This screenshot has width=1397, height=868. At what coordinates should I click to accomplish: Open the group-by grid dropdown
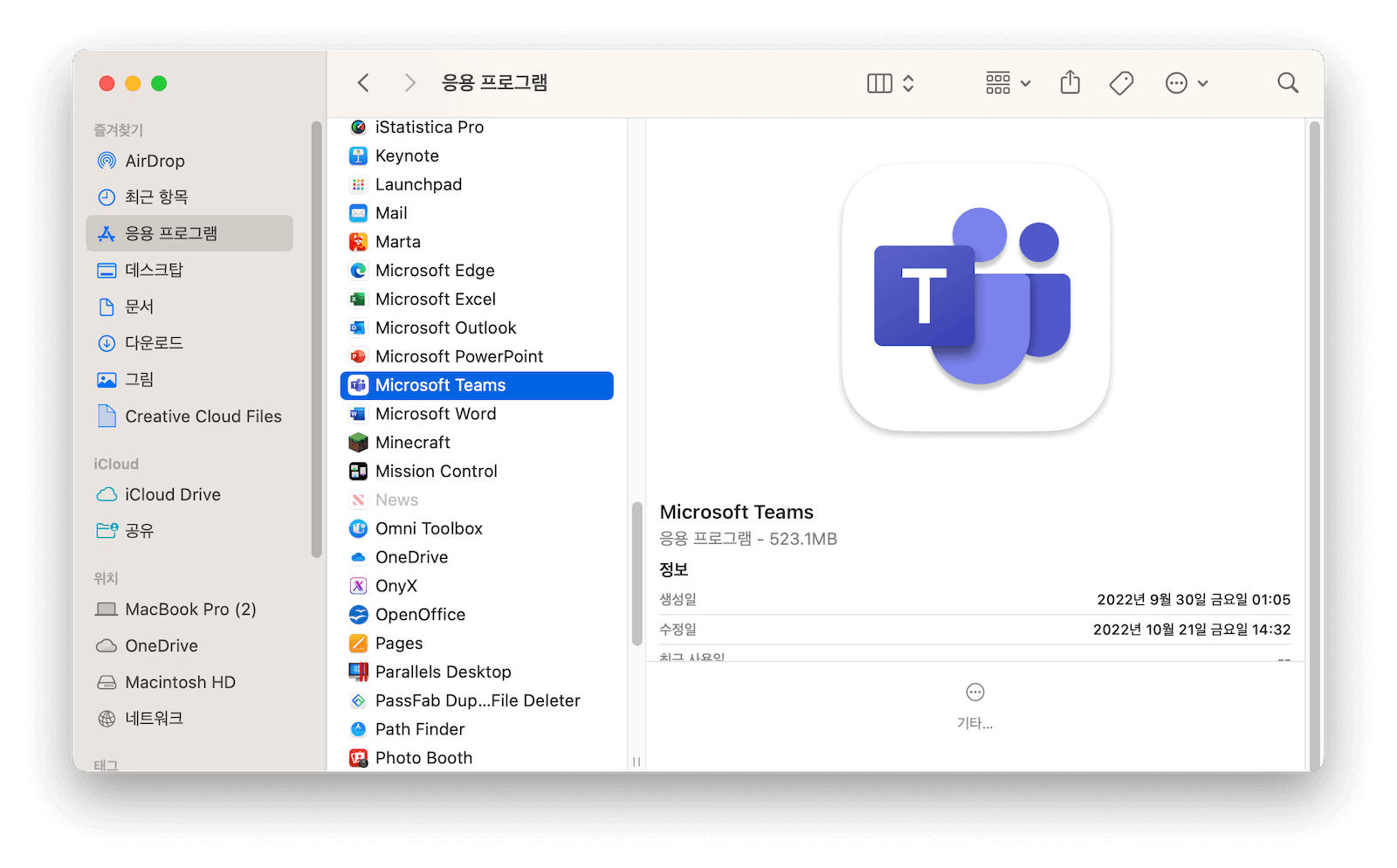[1008, 83]
